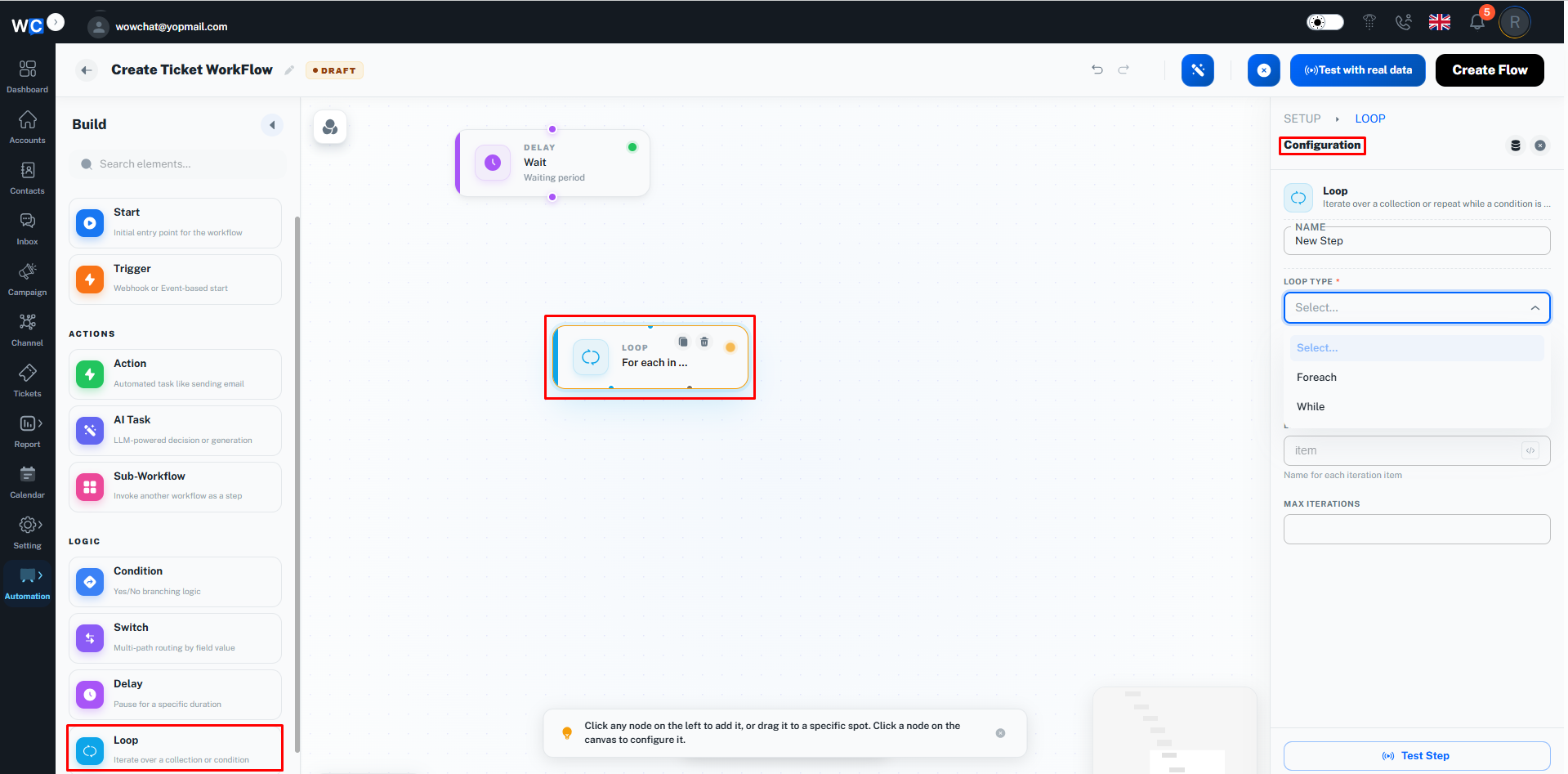
Task: Click the Build panel scrollbar
Action: pyautogui.click(x=297, y=484)
